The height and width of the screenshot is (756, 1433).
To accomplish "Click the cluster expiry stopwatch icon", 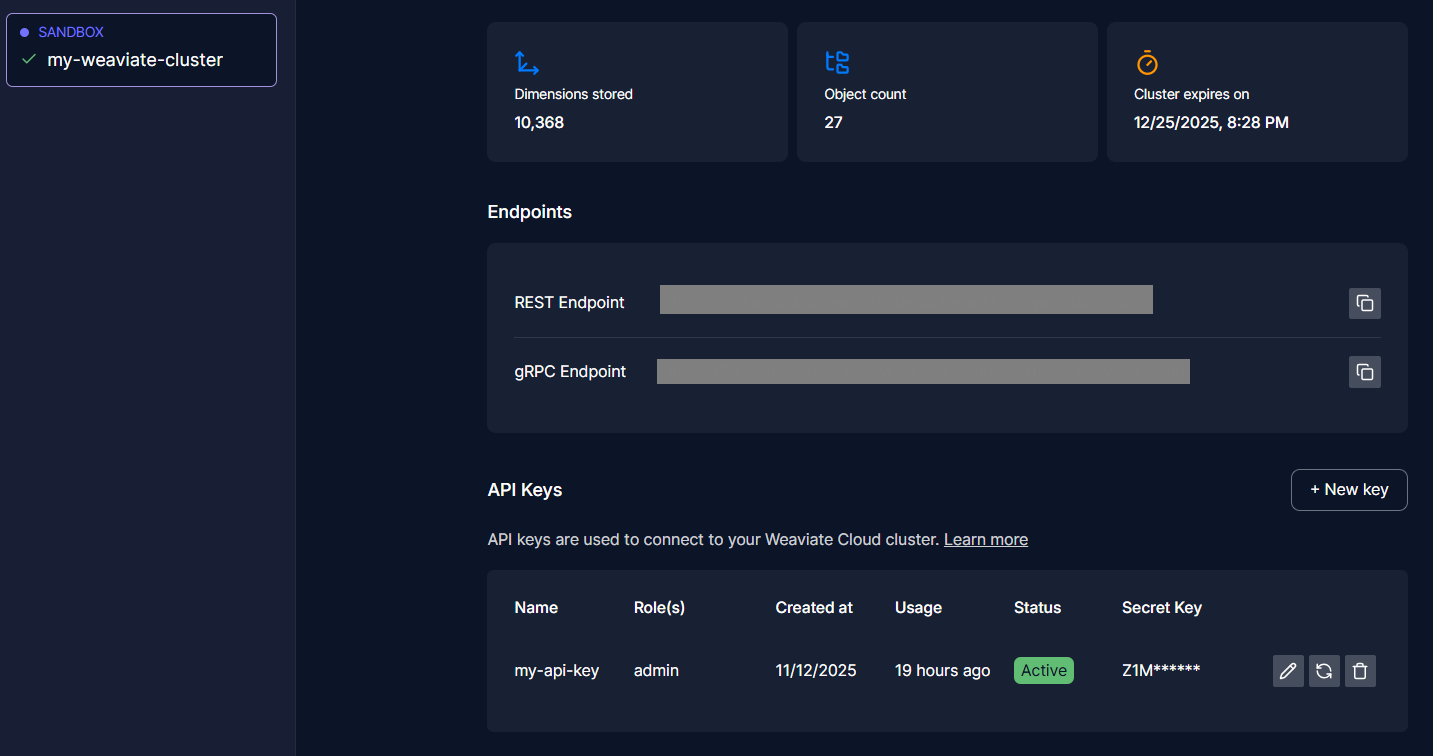I will (x=1147, y=63).
